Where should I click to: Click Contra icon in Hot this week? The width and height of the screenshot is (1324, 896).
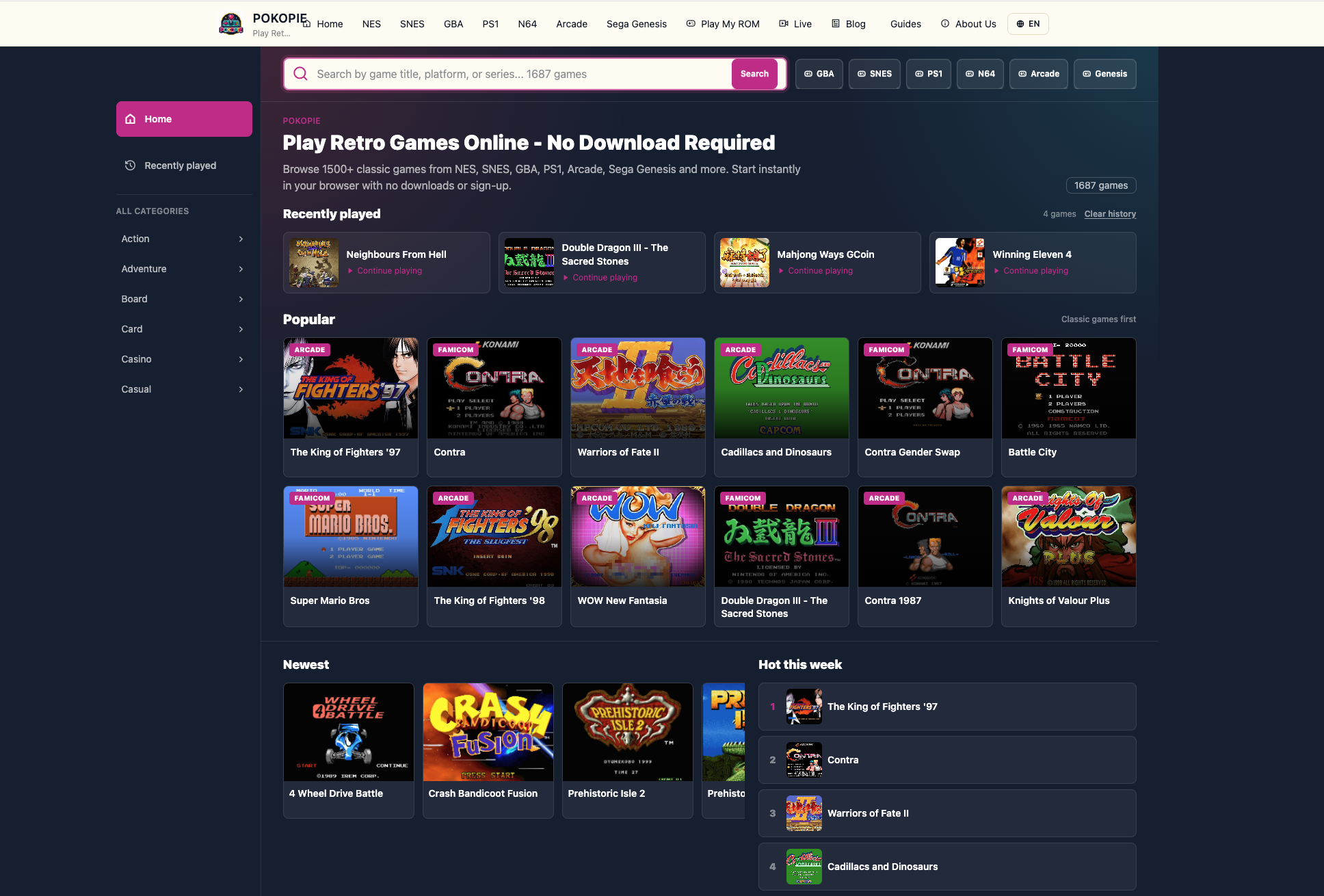(x=804, y=760)
